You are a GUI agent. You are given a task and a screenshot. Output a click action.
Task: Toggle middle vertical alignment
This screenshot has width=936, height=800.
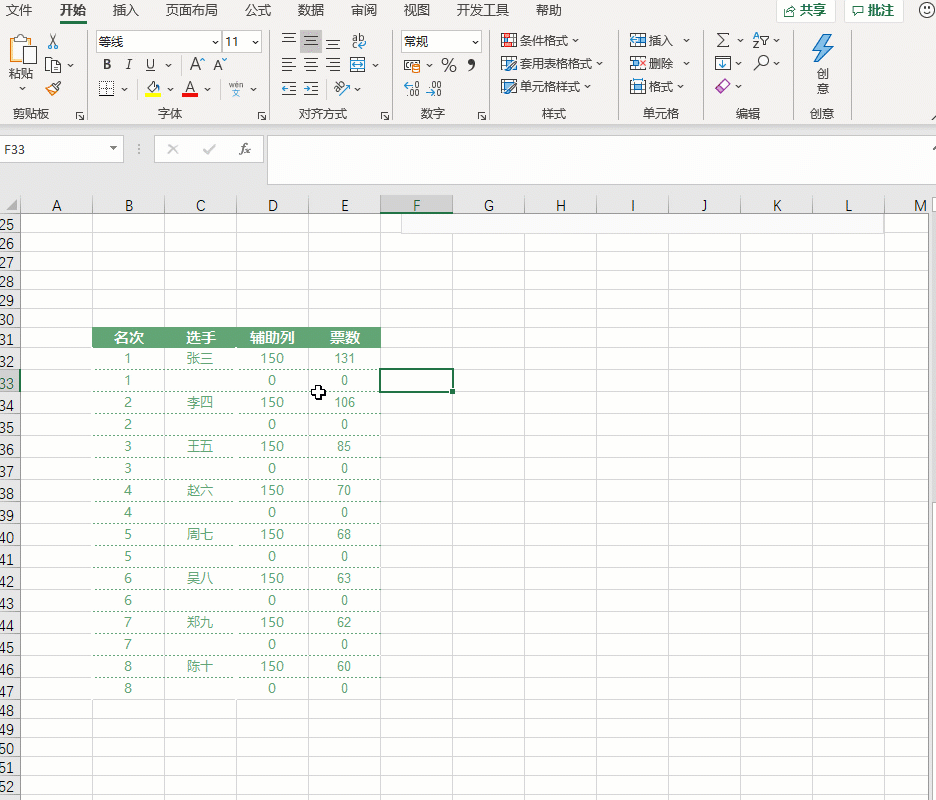[x=311, y=41]
